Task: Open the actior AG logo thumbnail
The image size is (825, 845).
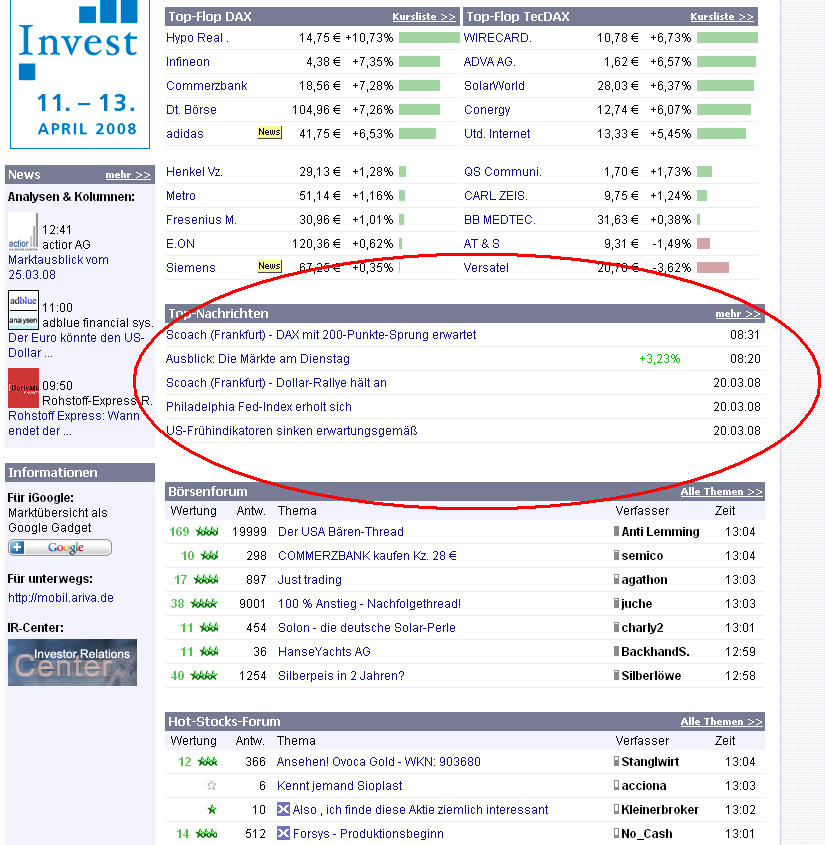Action: tap(23, 232)
